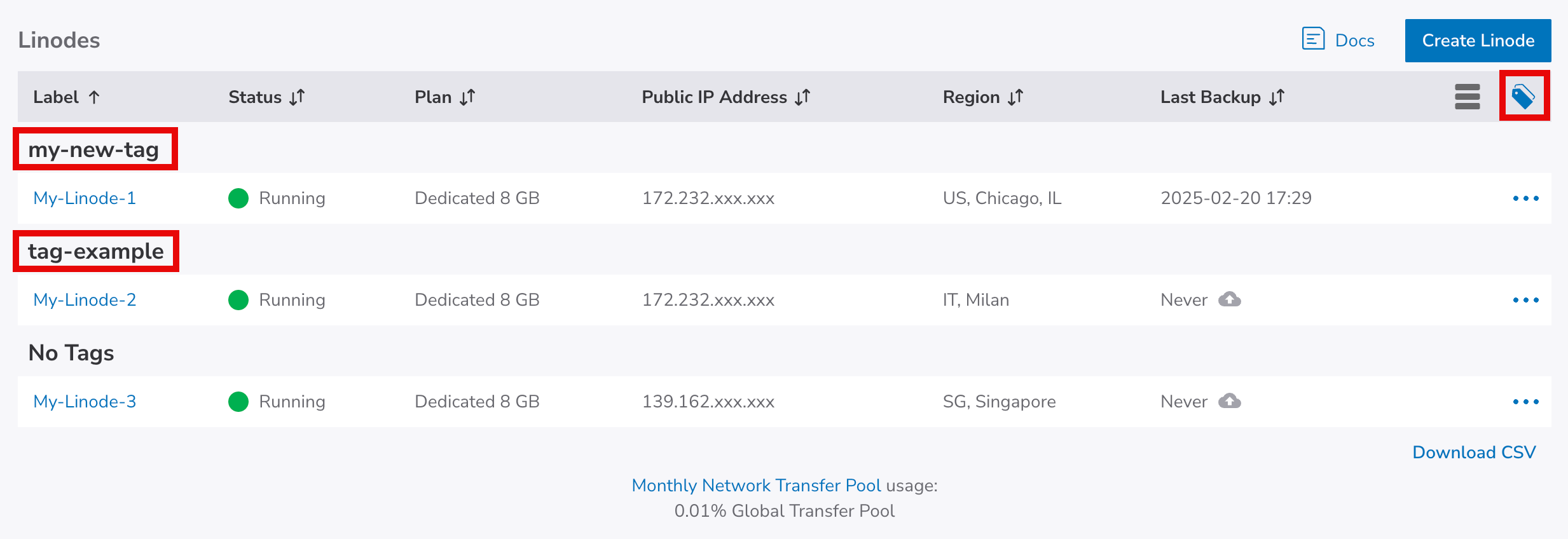Open action menu for My-Linode-3
Viewport: 1568px width, 539px height.
(x=1525, y=402)
